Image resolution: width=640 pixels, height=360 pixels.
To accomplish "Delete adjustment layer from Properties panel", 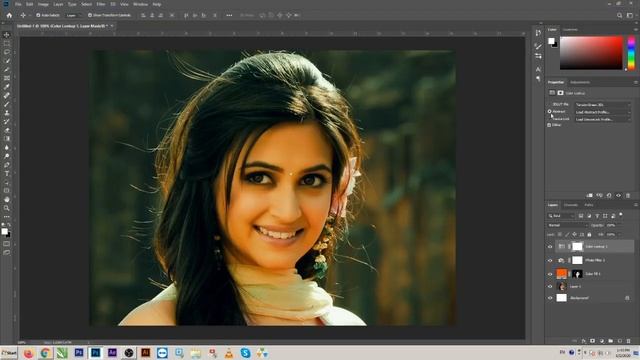I will coord(628,196).
